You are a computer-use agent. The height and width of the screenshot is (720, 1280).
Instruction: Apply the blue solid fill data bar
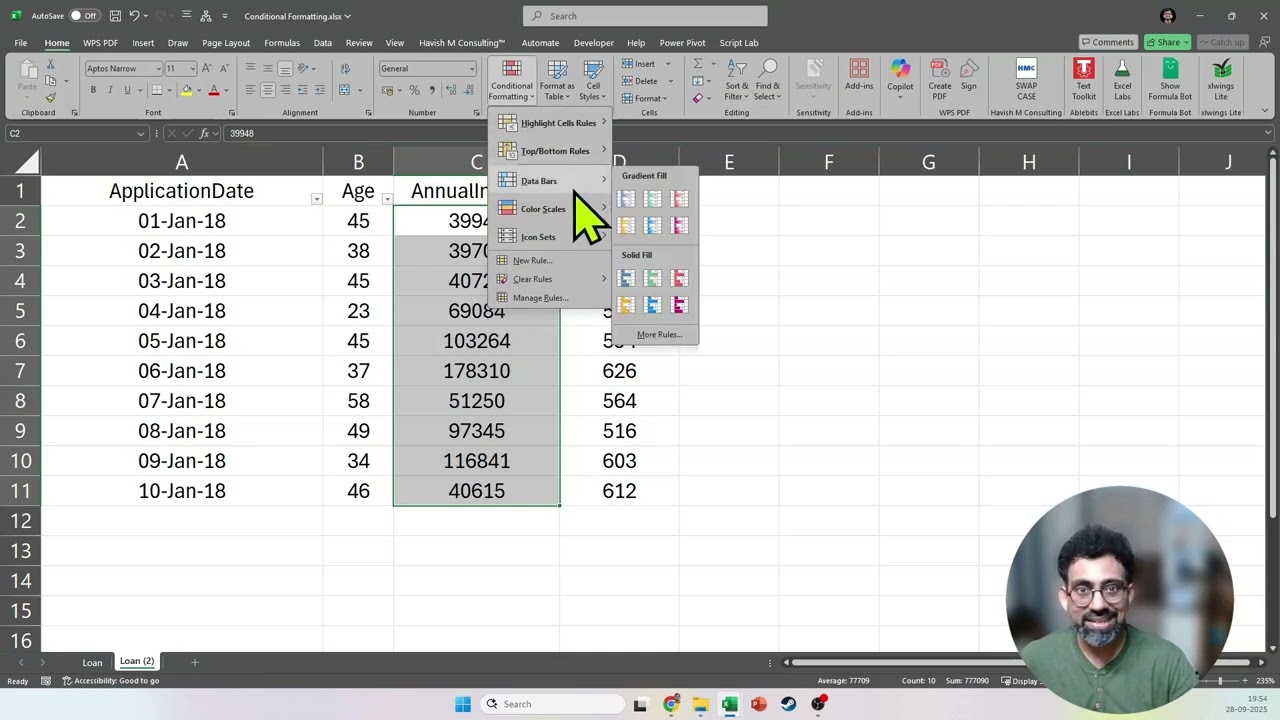pyautogui.click(x=626, y=278)
